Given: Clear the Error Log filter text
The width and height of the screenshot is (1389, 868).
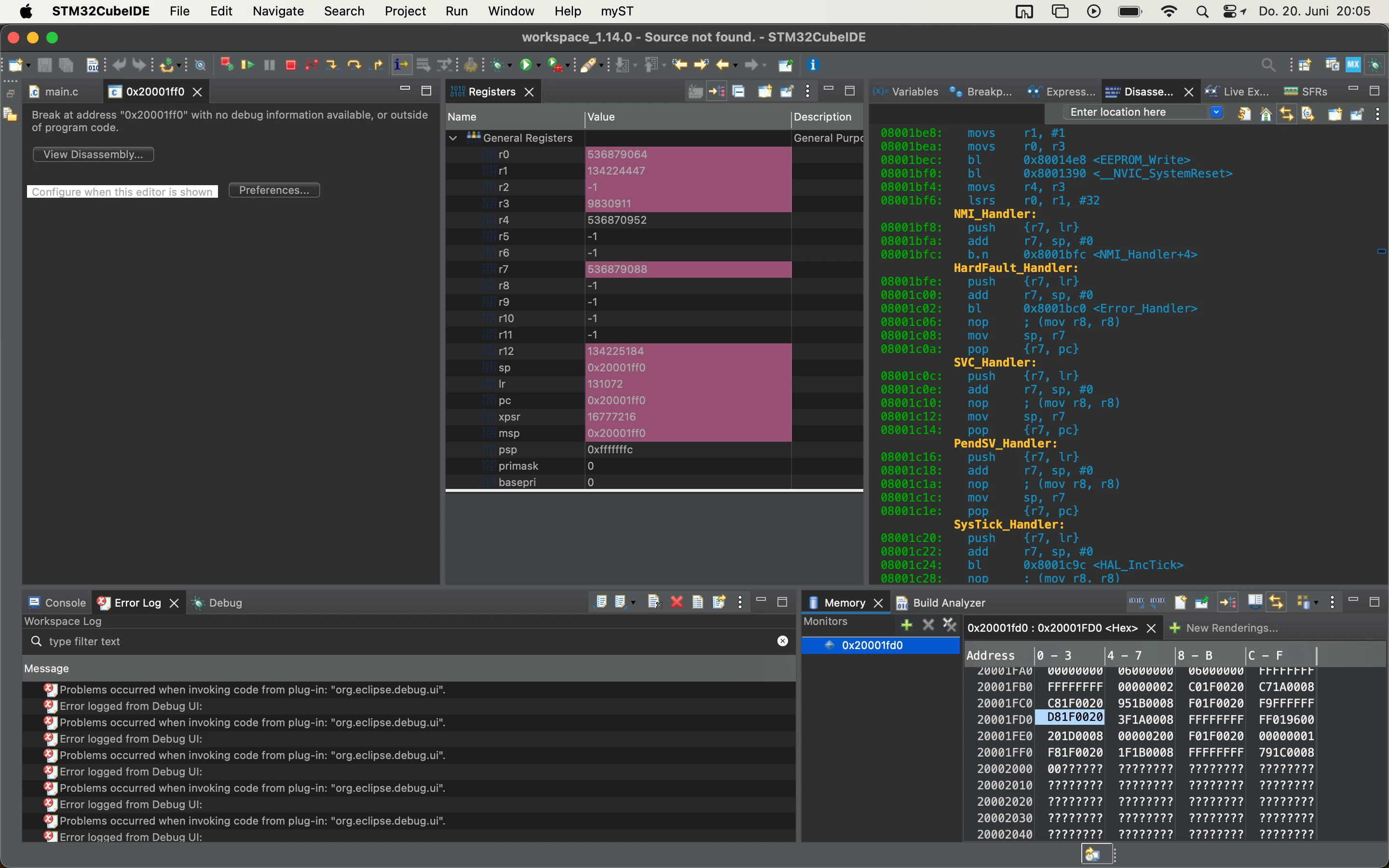Looking at the screenshot, I should (x=782, y=641).
